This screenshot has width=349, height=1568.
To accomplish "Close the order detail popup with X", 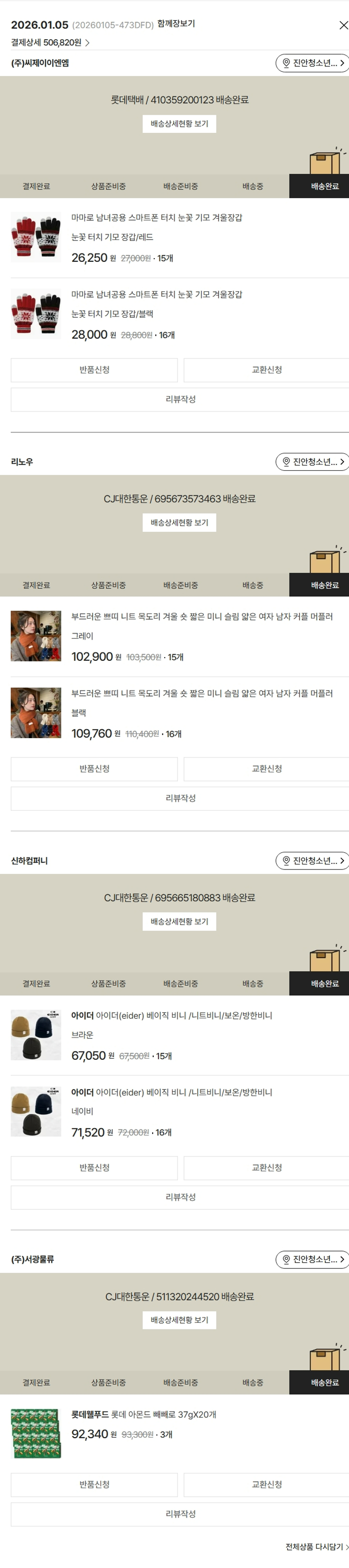I will 343,25.
